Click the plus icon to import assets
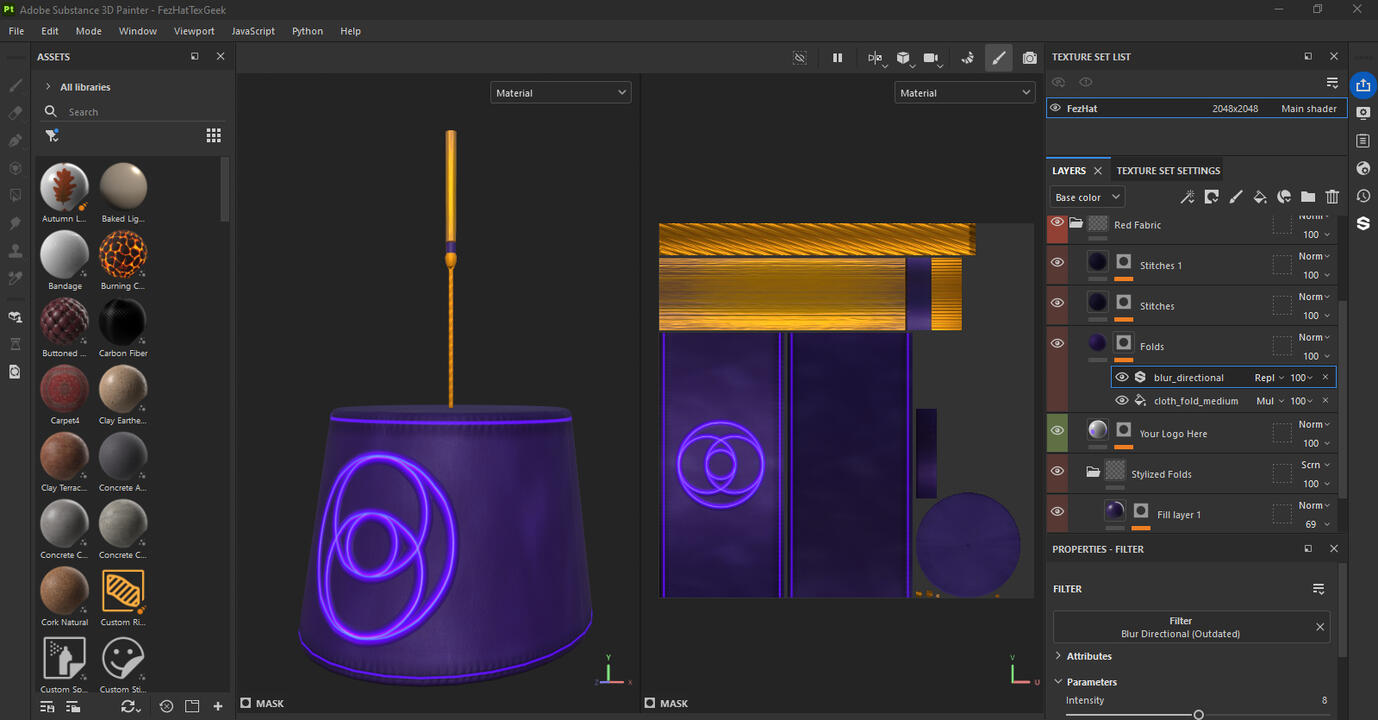1378x720 pixels. pyautogui.click(x=217, y=706)
